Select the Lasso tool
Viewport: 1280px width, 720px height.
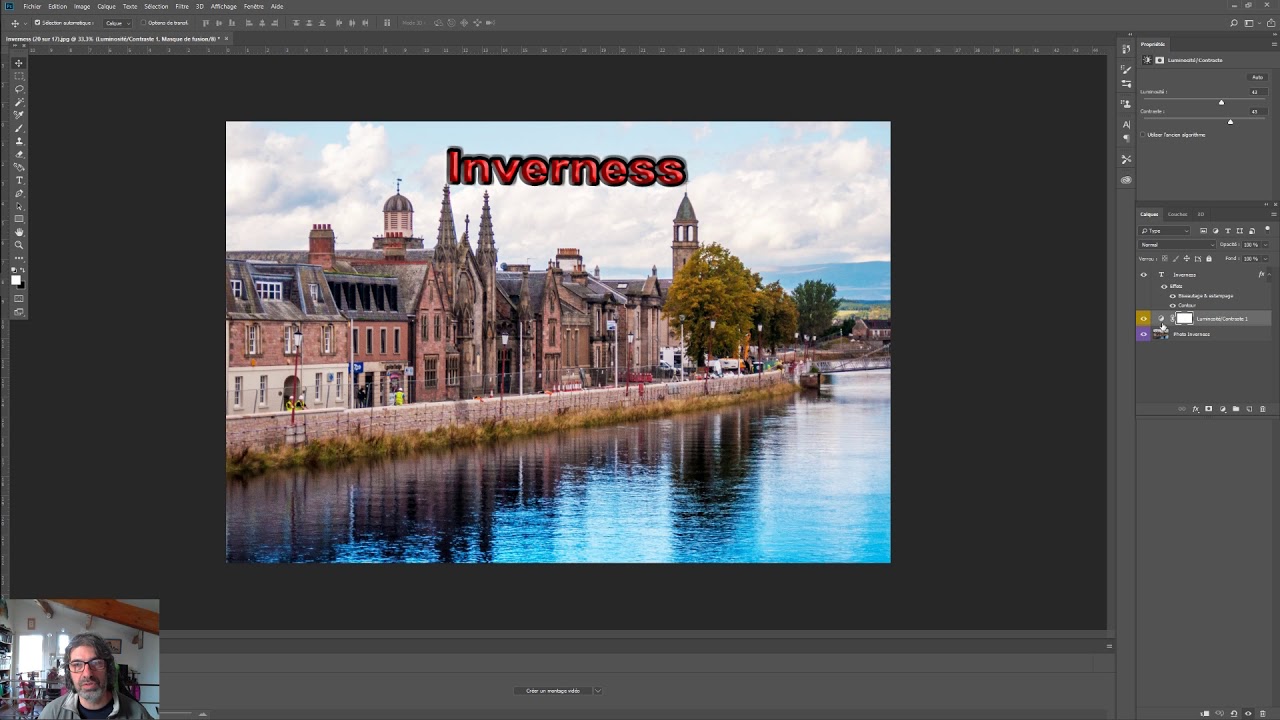tap(19, 89)
